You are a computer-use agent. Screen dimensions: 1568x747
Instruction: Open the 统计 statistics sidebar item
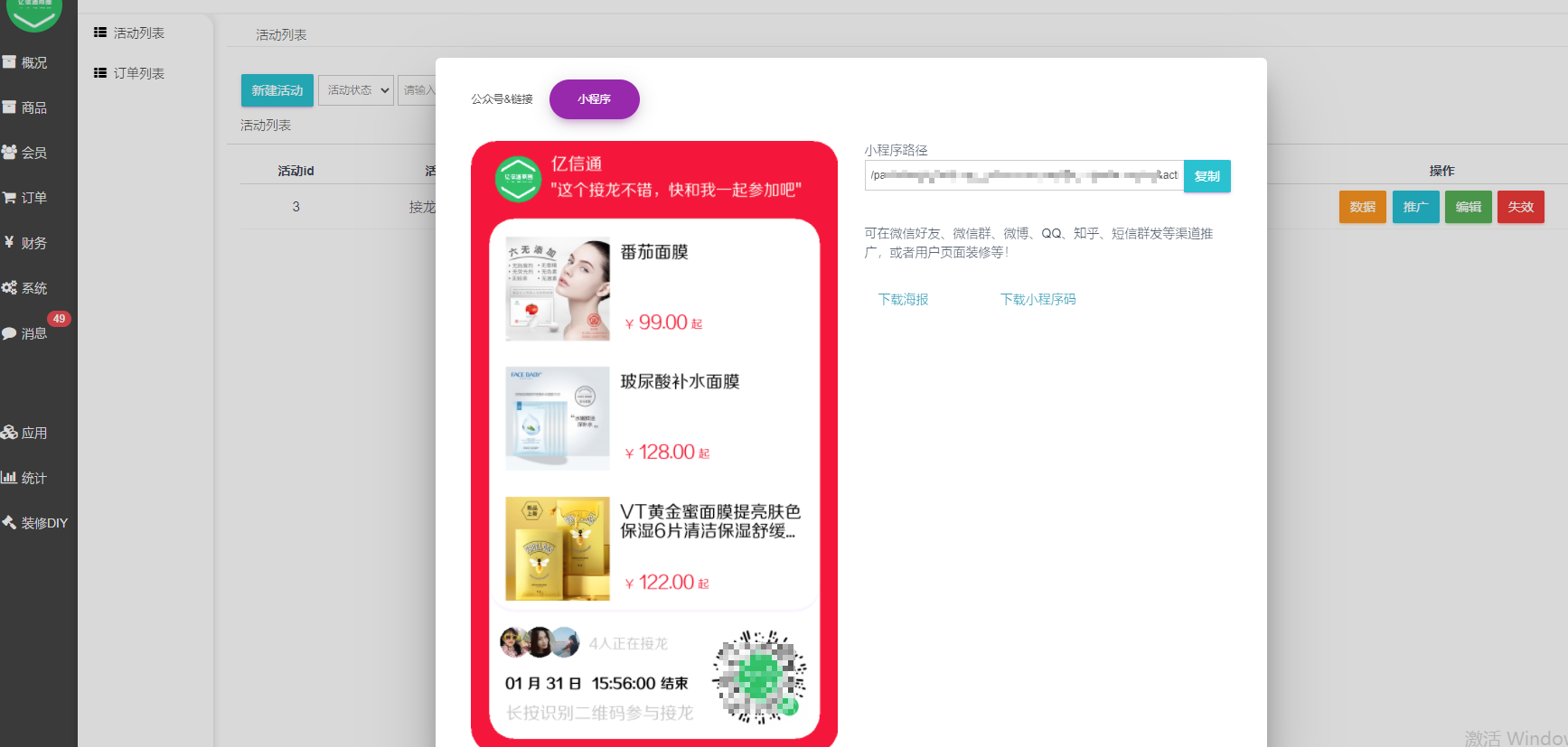[x=25, y=478]
